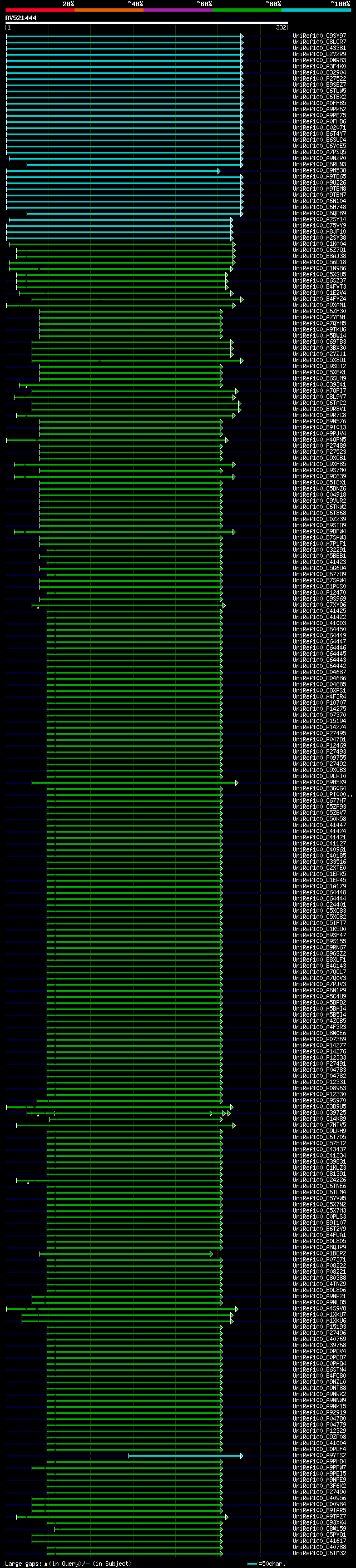The width and height of the screenshot is (356, 1568).
Task: Select the UniRef100_Q8W159 hit label
Action: [x=319, y=1529]
